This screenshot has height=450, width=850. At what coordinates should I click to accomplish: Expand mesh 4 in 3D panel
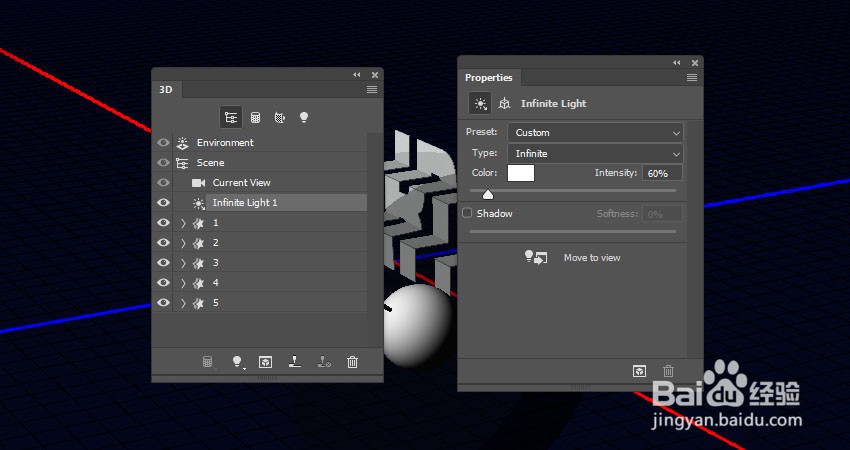click(183, 283)
